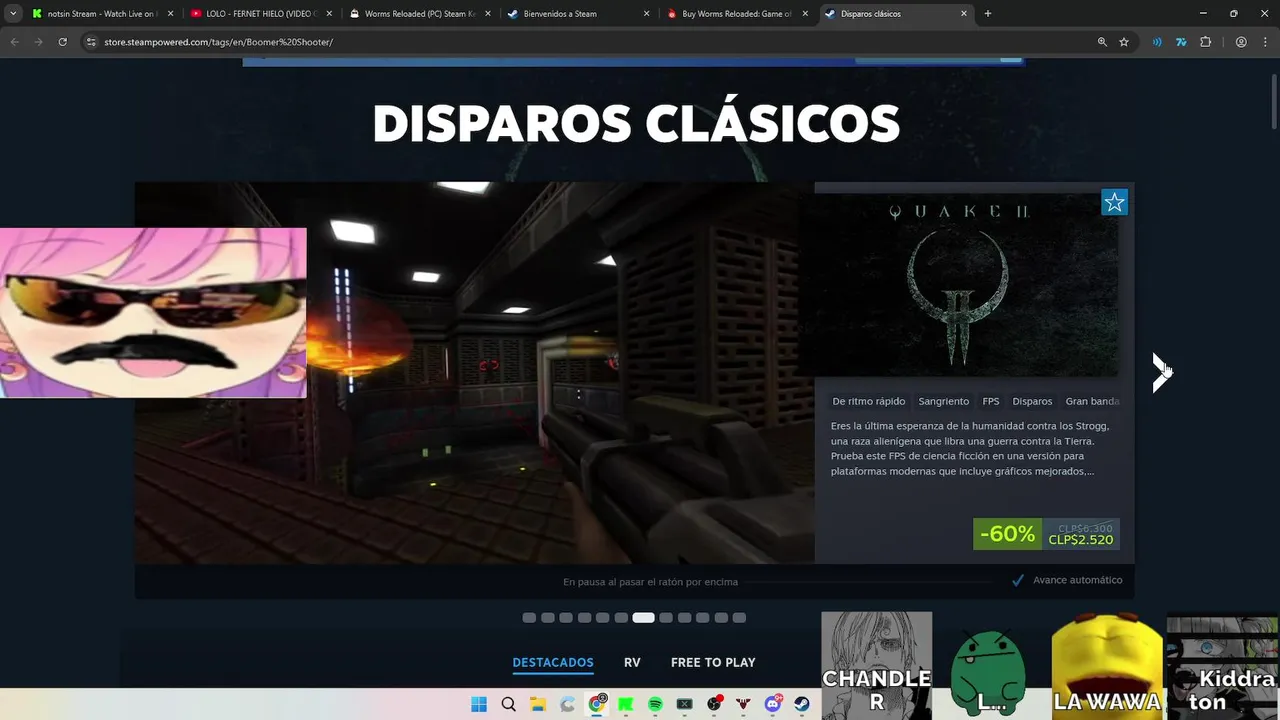Image resolution: width=1280 pixels, height=720 pixels.
Task: Click the Gran banda tag
Action: click(1092, 401)
